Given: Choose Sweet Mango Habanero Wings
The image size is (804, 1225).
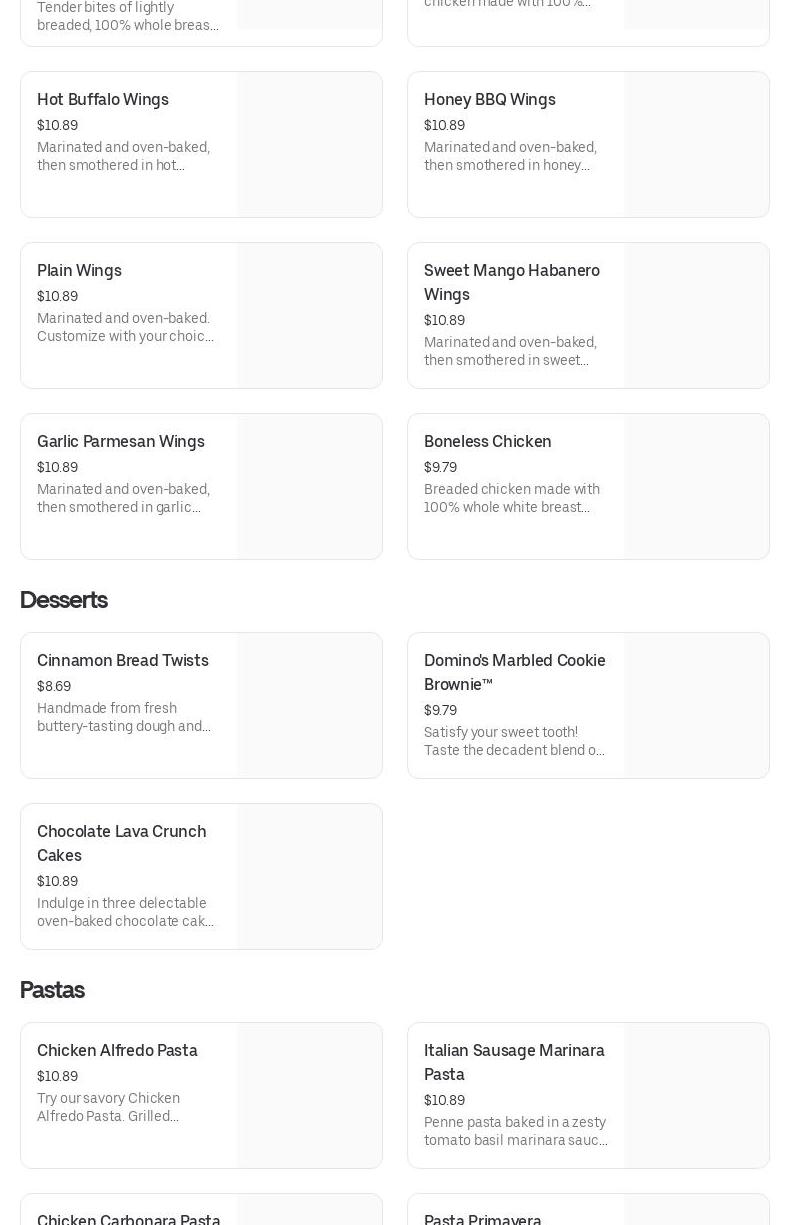Looking at the screenshot, I should pyautogui.click(x=511, y=282).
